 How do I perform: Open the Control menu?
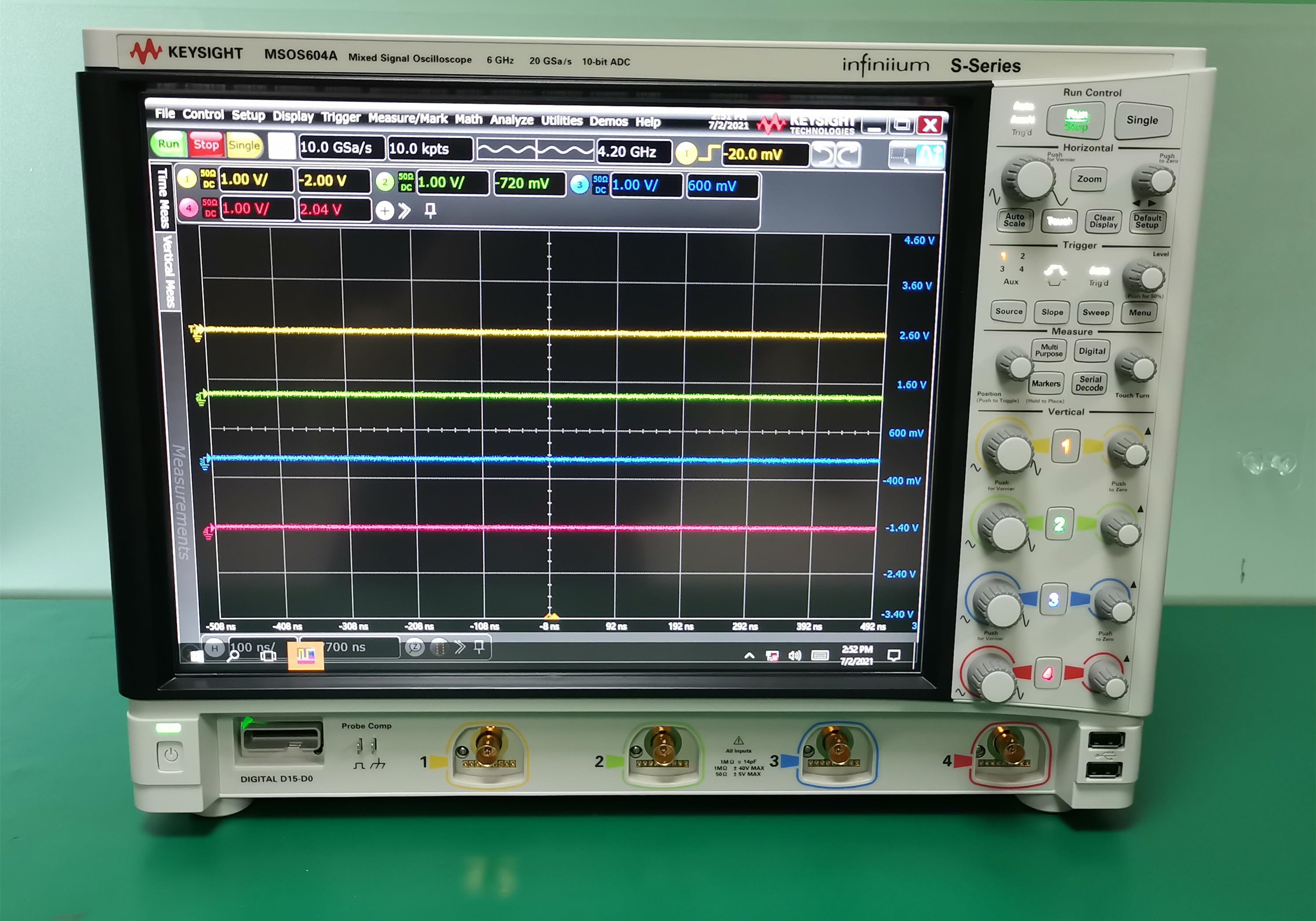pyautogui.click(x=203, y=115)
